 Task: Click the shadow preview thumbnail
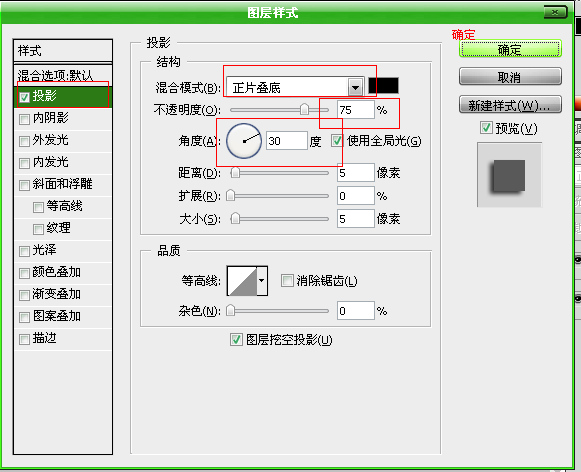click(509, 174)
